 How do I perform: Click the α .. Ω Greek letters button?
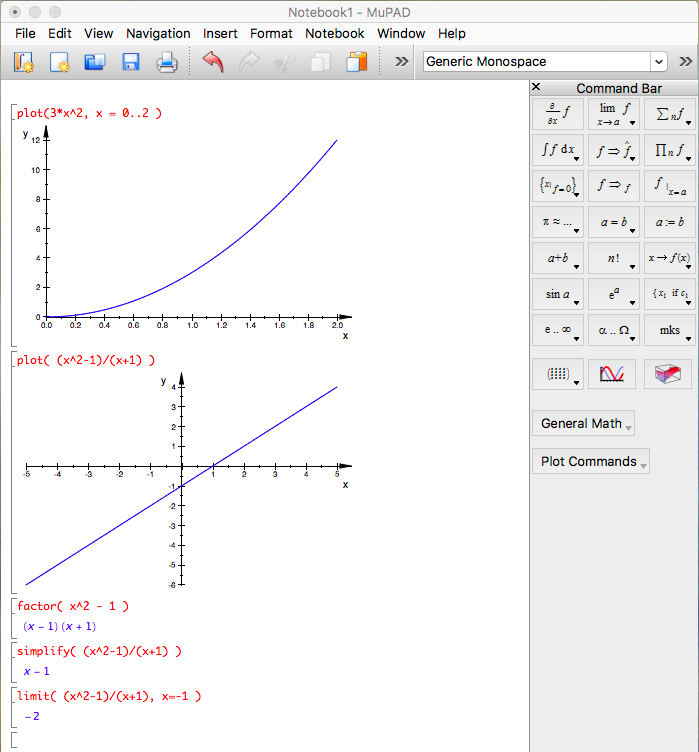(614, 330)
